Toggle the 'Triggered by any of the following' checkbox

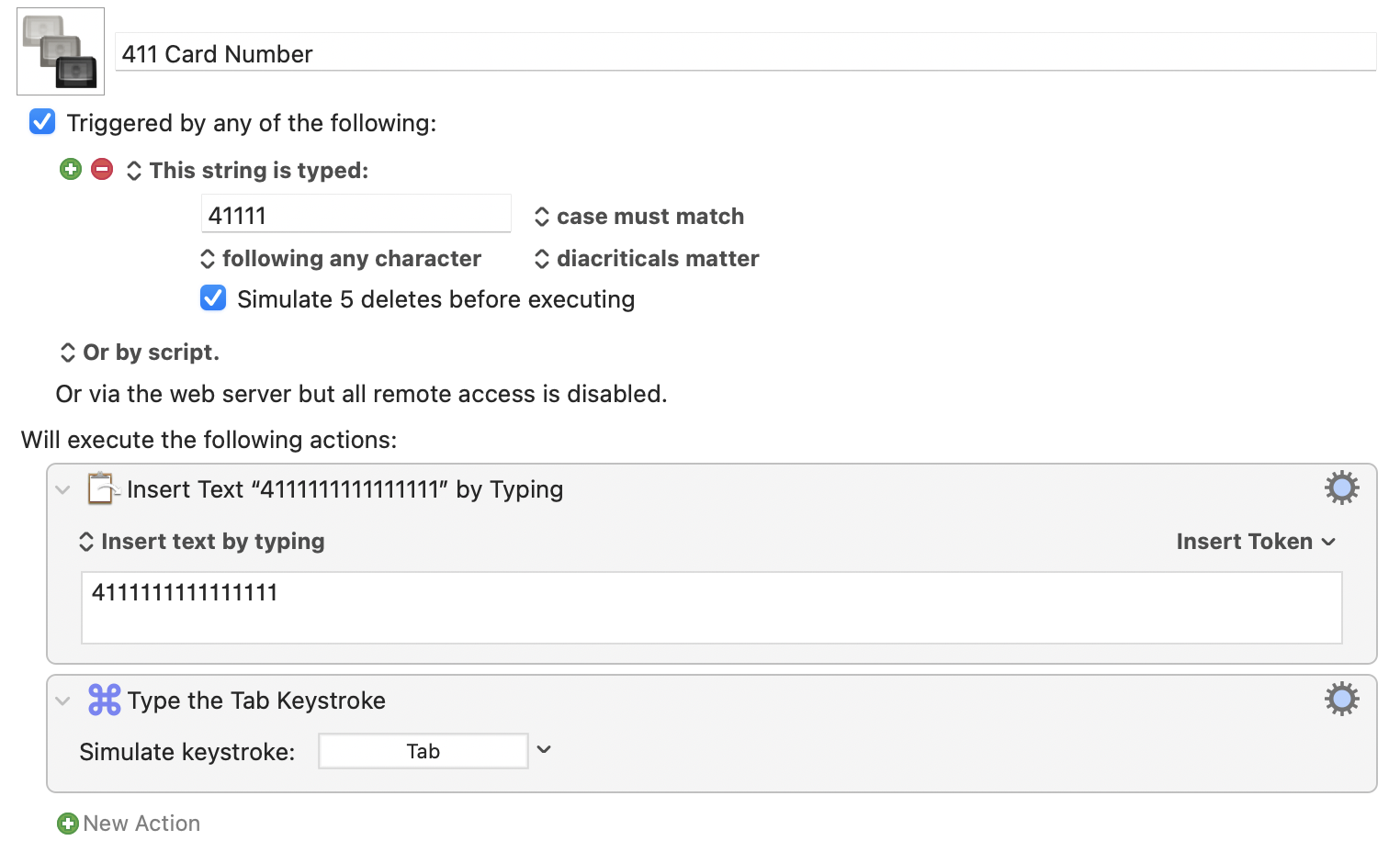coord(41,121)
